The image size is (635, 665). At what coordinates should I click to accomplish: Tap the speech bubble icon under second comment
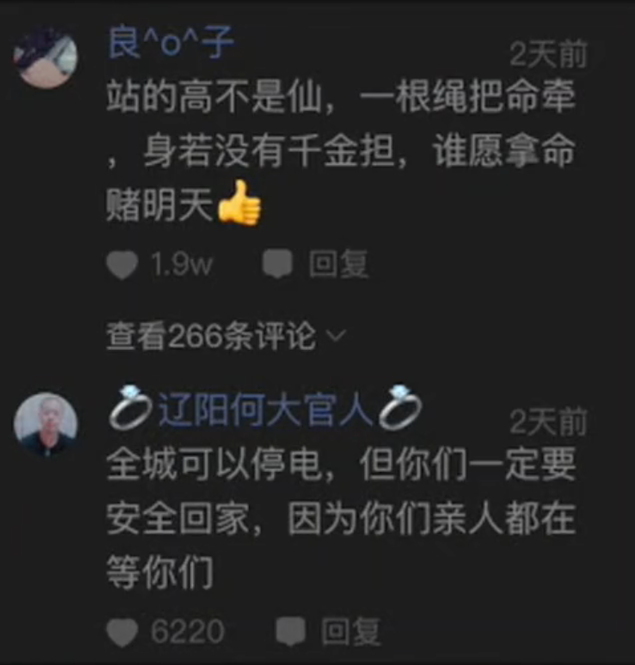pos(291,631)
